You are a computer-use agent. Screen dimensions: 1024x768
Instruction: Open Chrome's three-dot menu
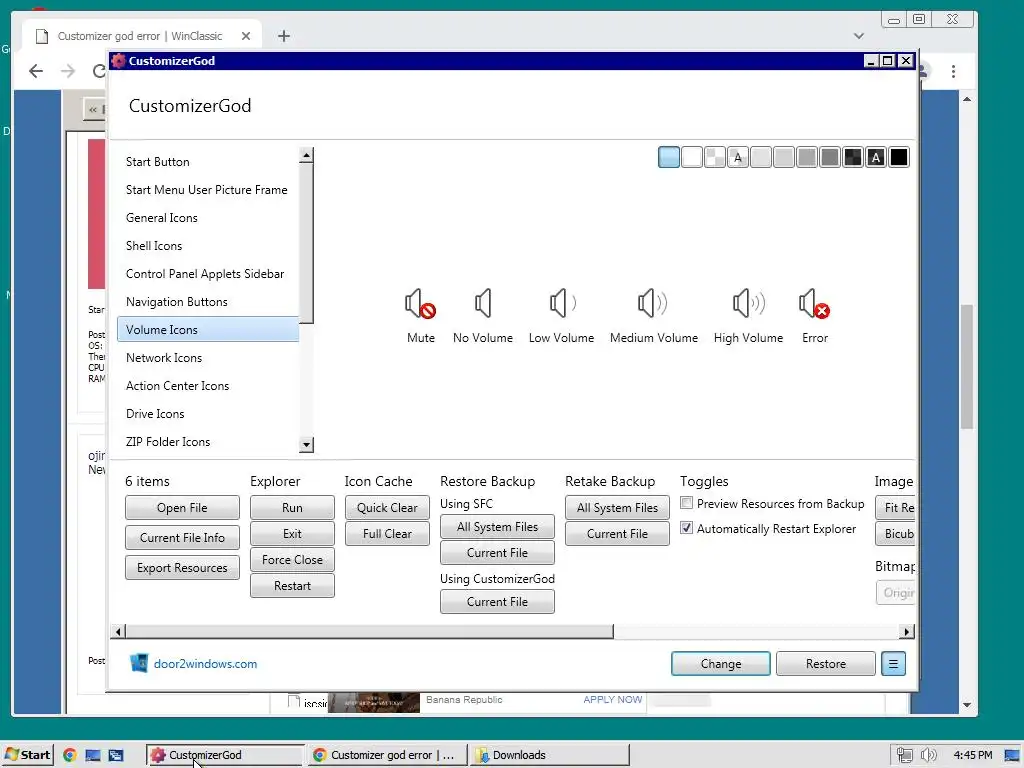(953, 71)
